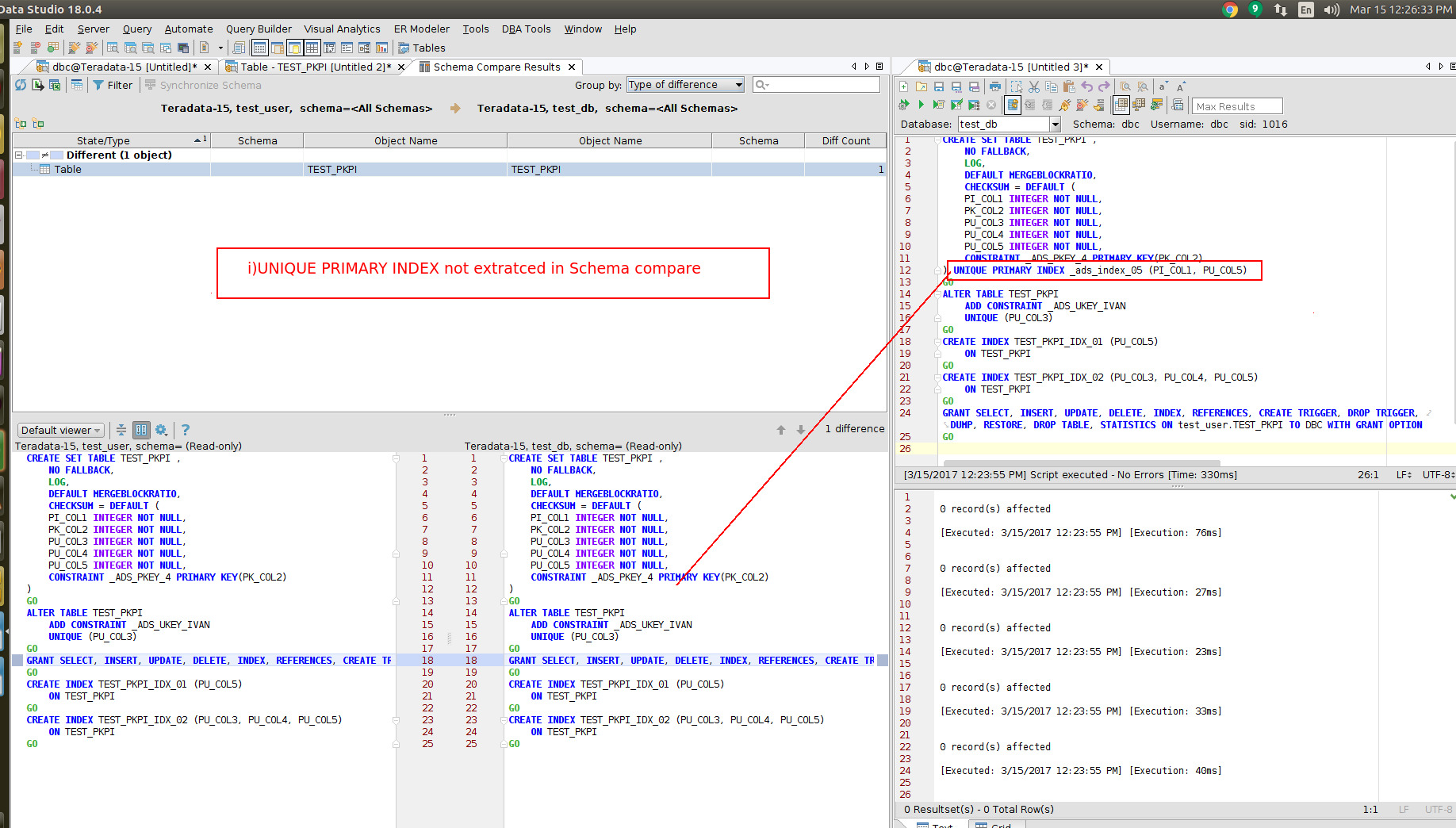Click the Max Results input field
The height and width of the screenshot is (828, 1456).
pos(1238,105)
